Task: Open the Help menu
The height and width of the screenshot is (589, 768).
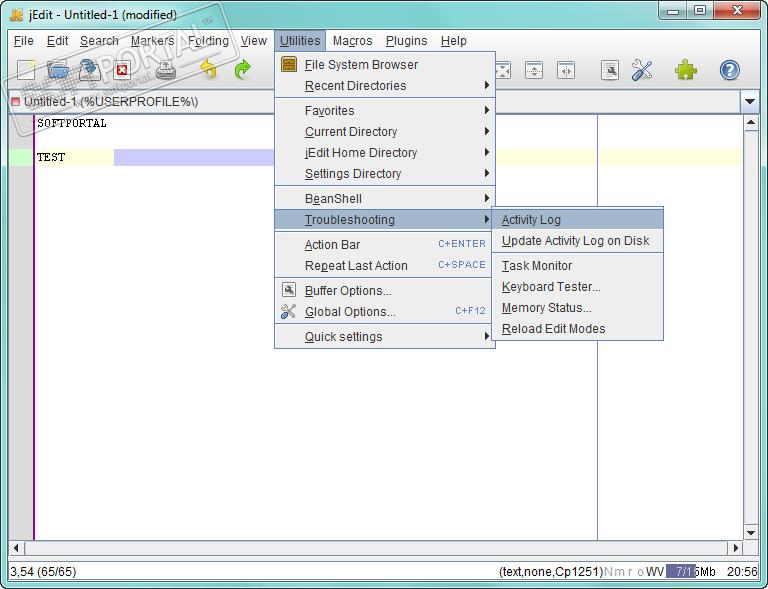Action: click(x=454, y=41)
